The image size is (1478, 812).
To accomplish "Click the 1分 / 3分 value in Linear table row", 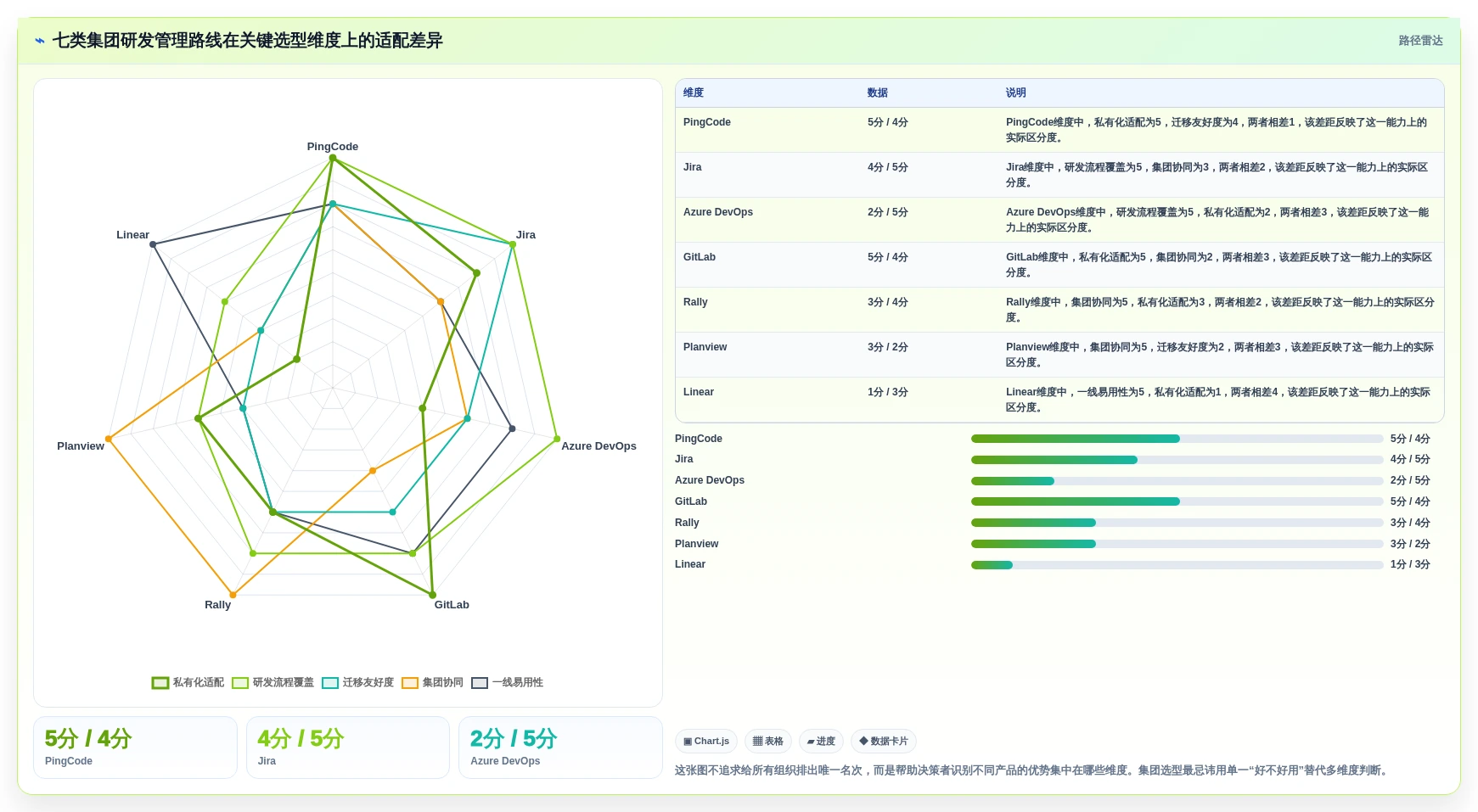I will tap(887, 392).
